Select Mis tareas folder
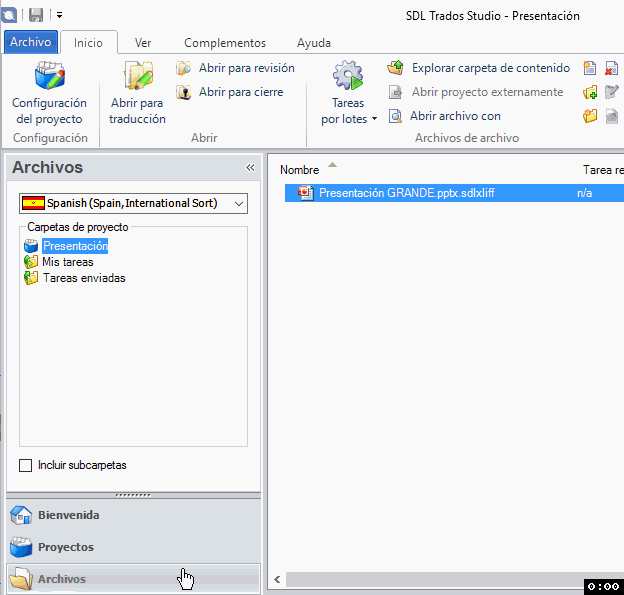Image resolution: width=624 pixels, height=595 pixels. pyautogui.click(x=68, y=262)
